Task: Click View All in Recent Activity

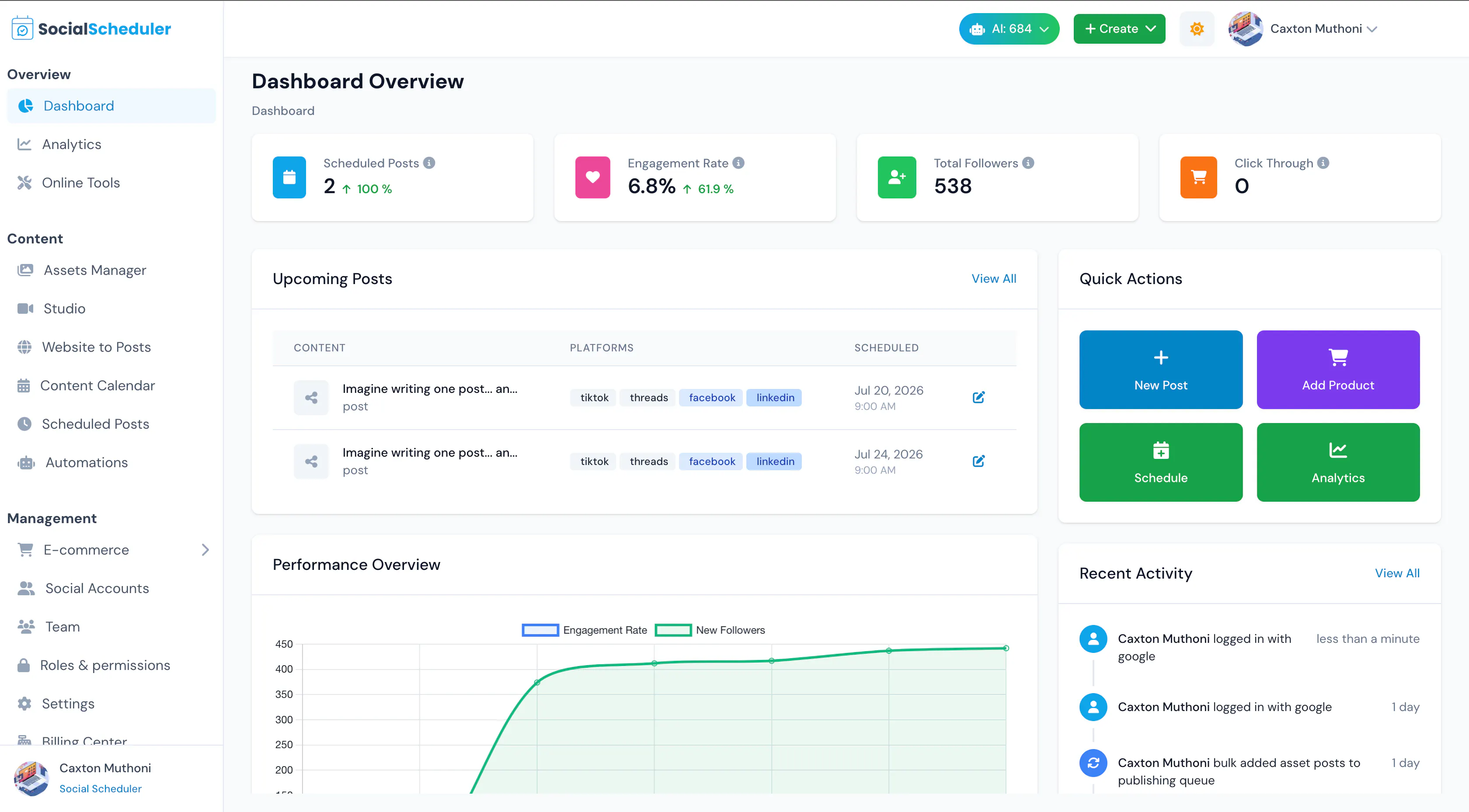Action: (x=1397, y=573)
